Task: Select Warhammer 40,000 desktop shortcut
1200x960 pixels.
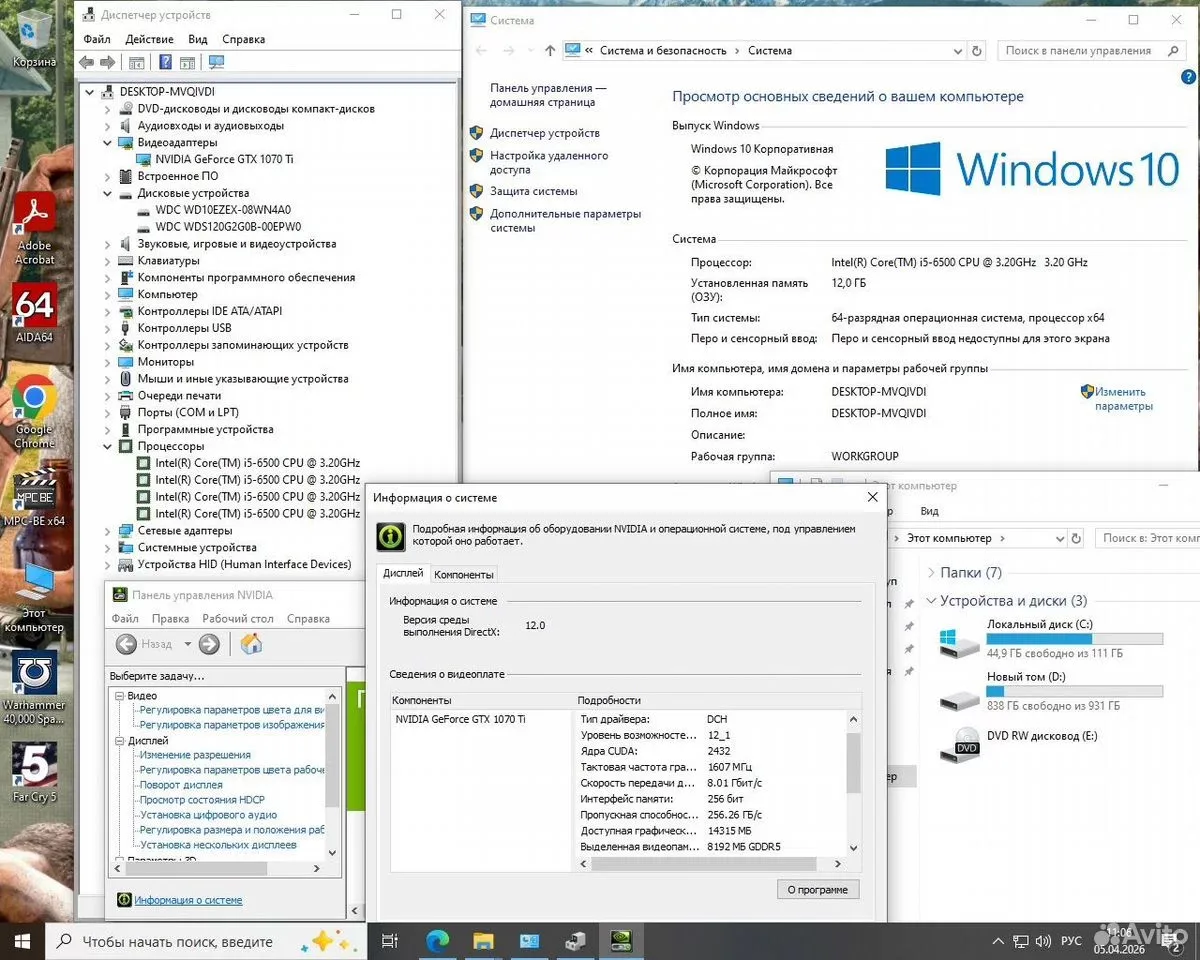Action: tap(34, 687)
